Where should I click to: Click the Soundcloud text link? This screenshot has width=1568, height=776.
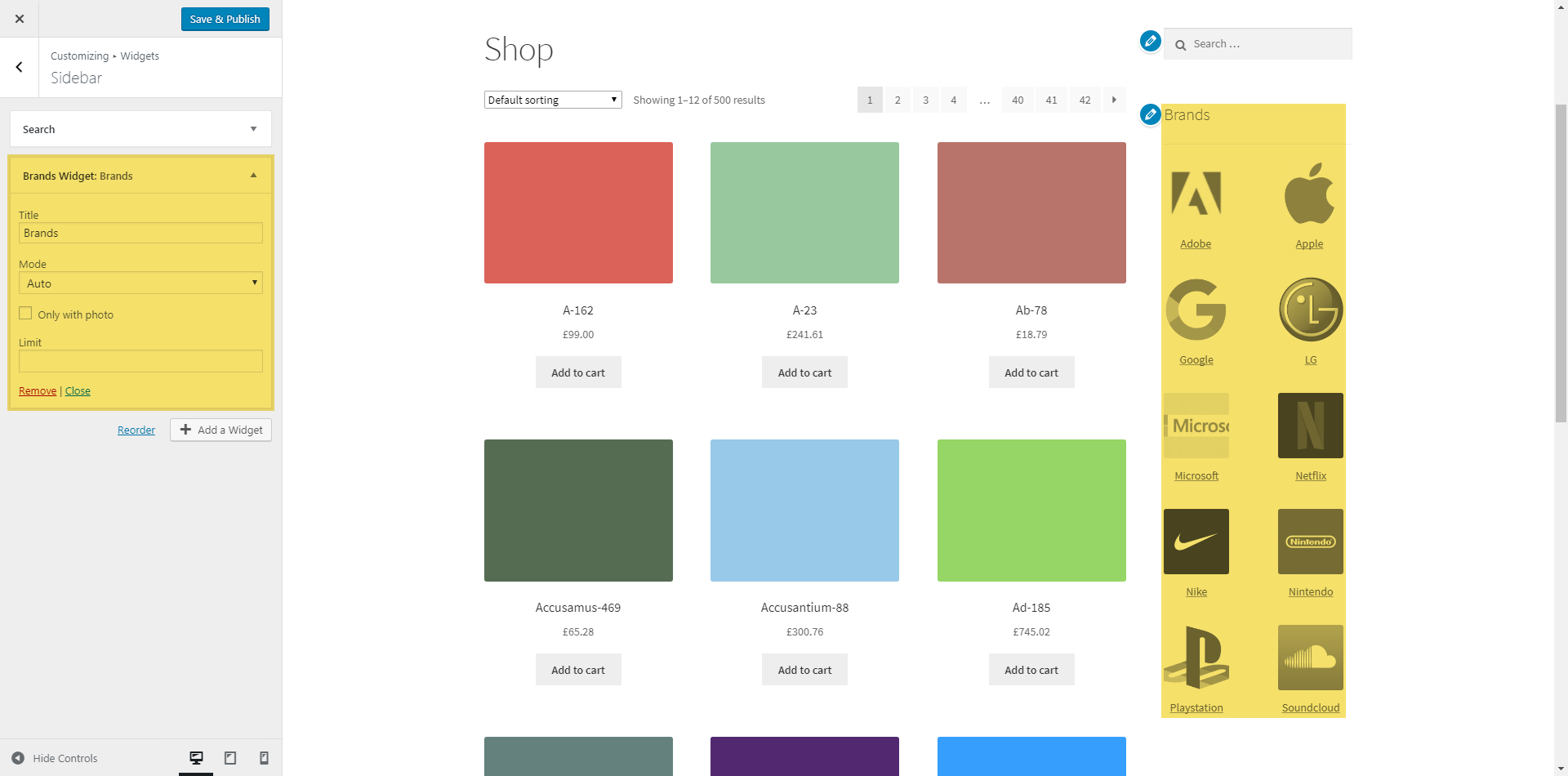[1311, 708]
